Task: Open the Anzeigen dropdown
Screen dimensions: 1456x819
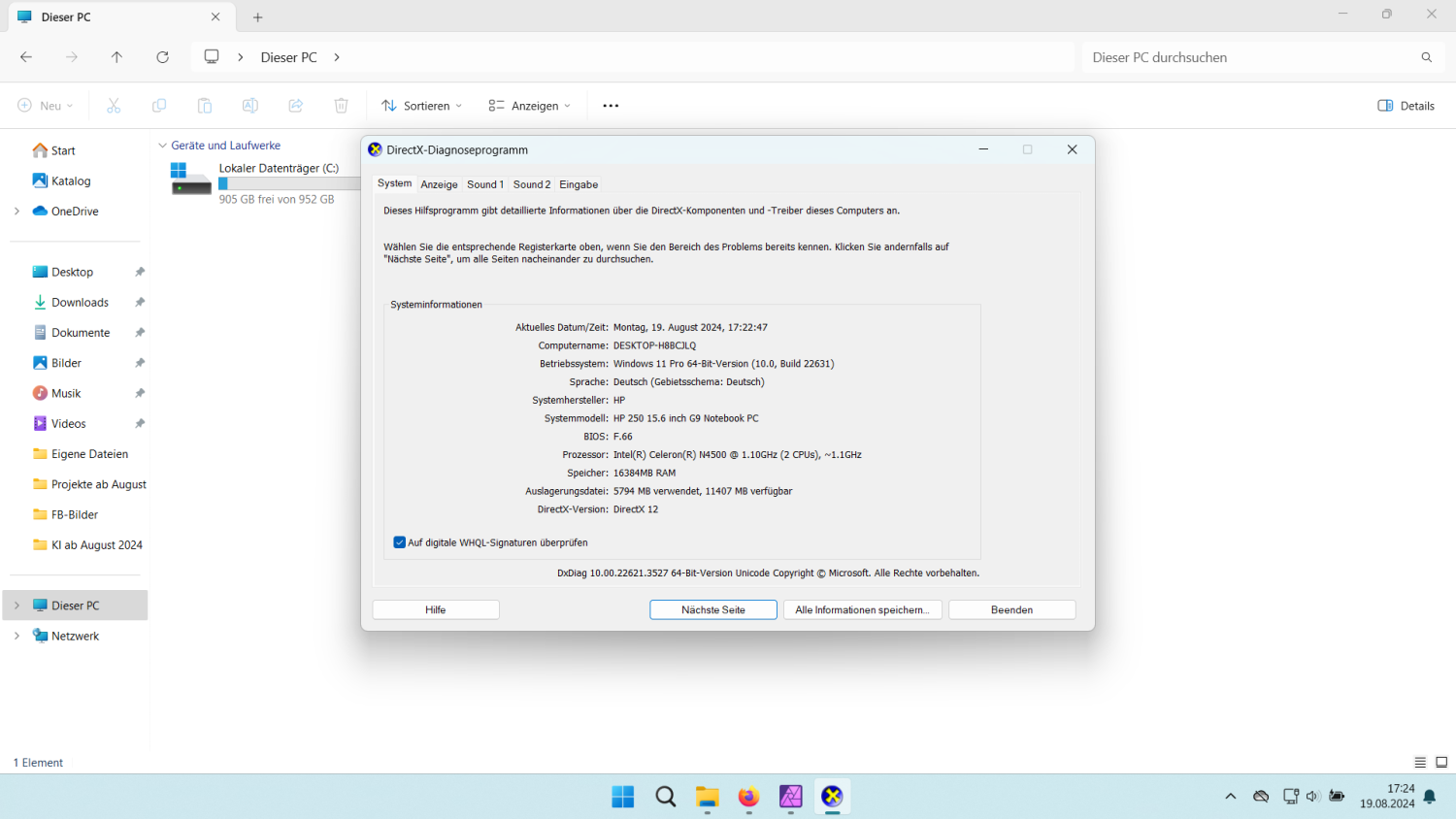Action: [x=529, y=106]
